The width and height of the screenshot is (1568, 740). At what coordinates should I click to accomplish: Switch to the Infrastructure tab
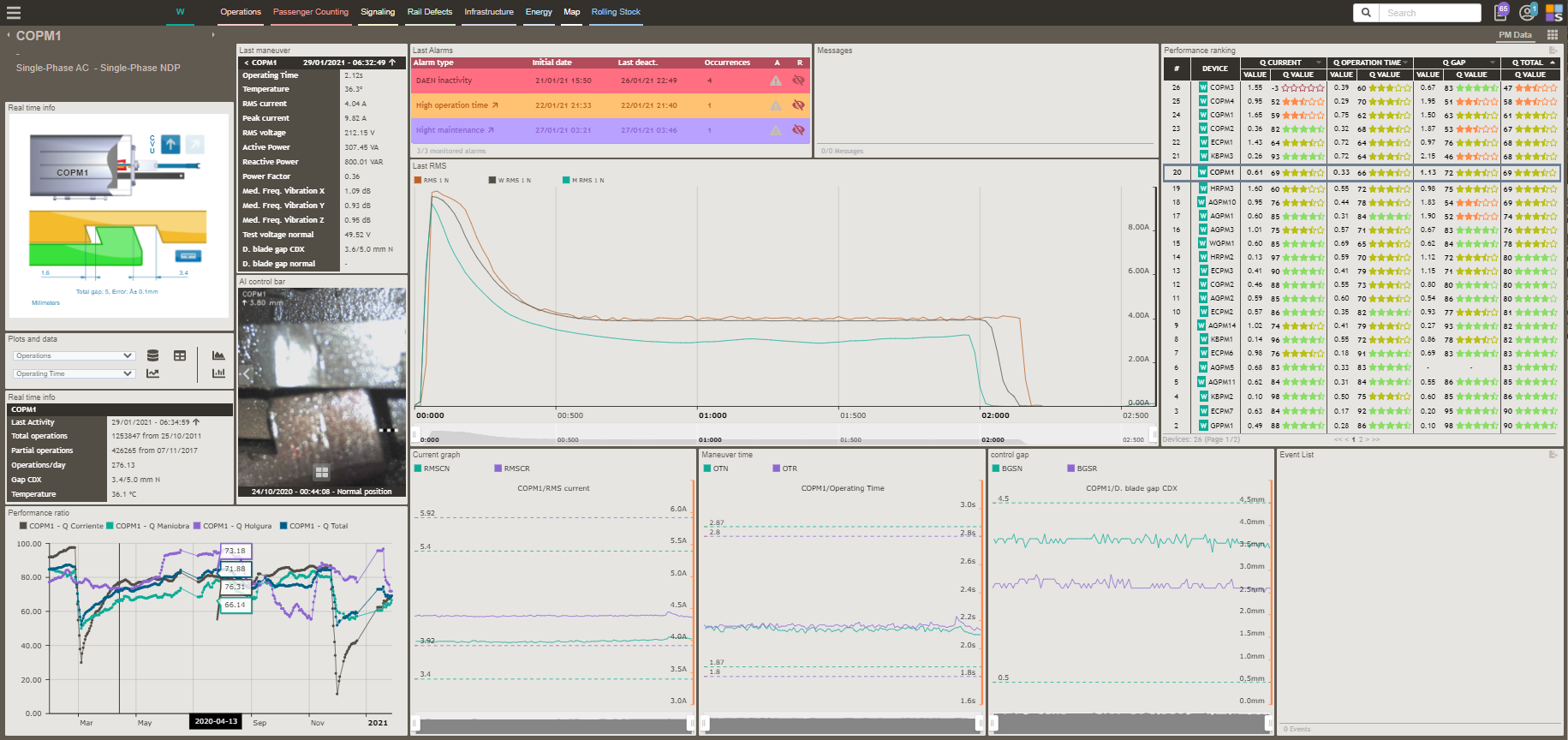489,12
